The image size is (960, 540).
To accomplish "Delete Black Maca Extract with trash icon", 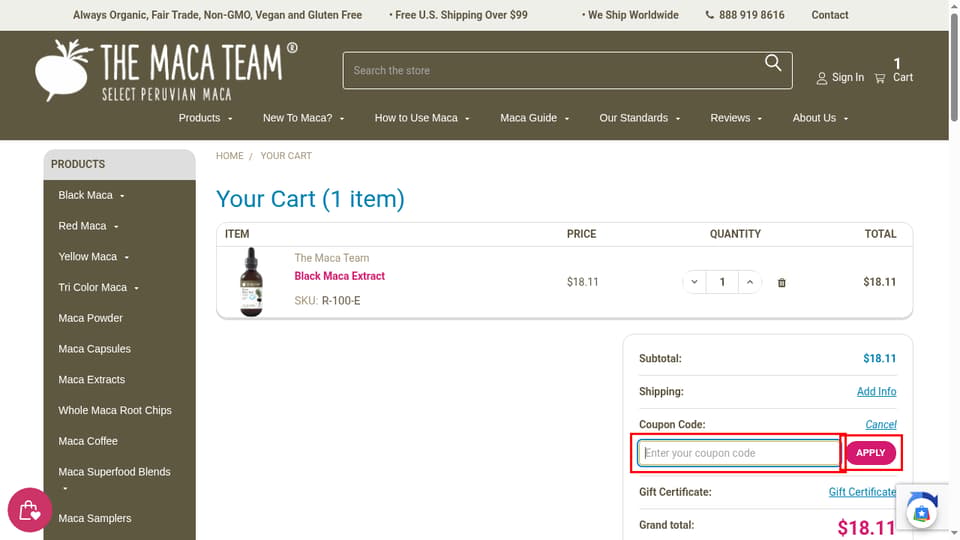I will tap(781, 282).
